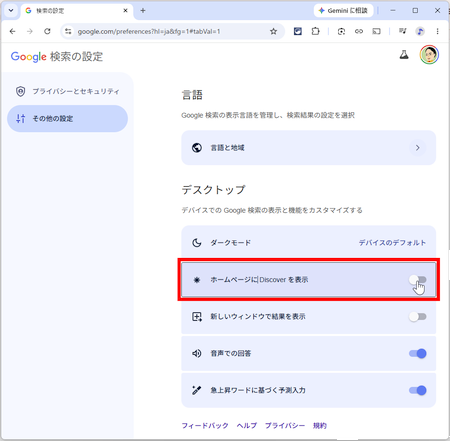Switch to the 検索の設定 browser tab

coord(77,11)
